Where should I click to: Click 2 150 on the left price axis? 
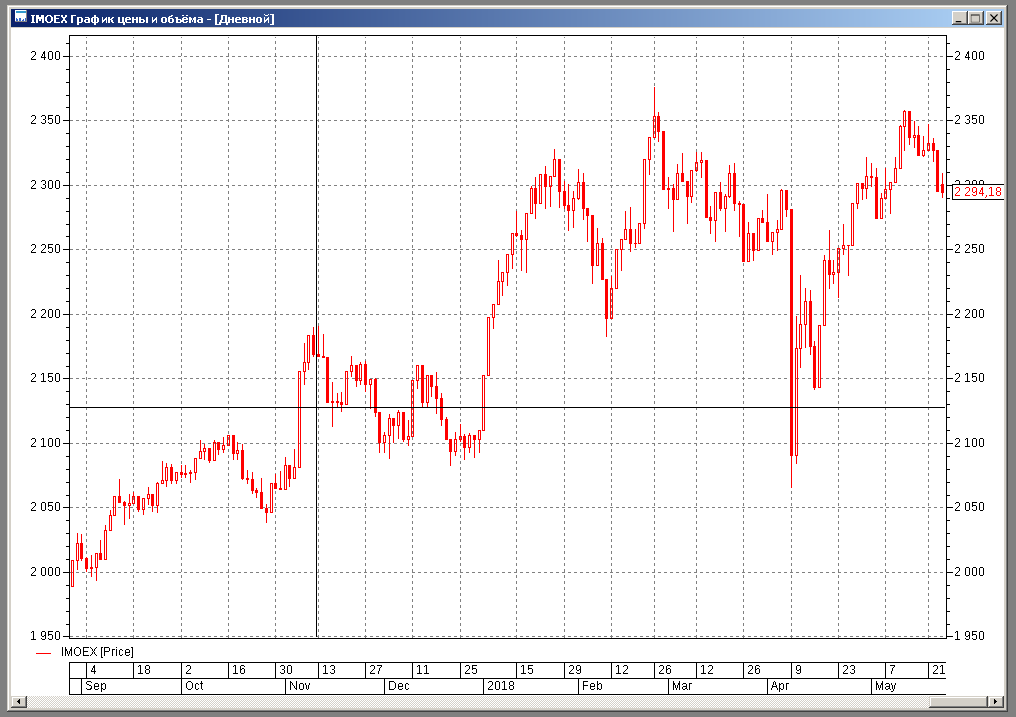(45, 378)
